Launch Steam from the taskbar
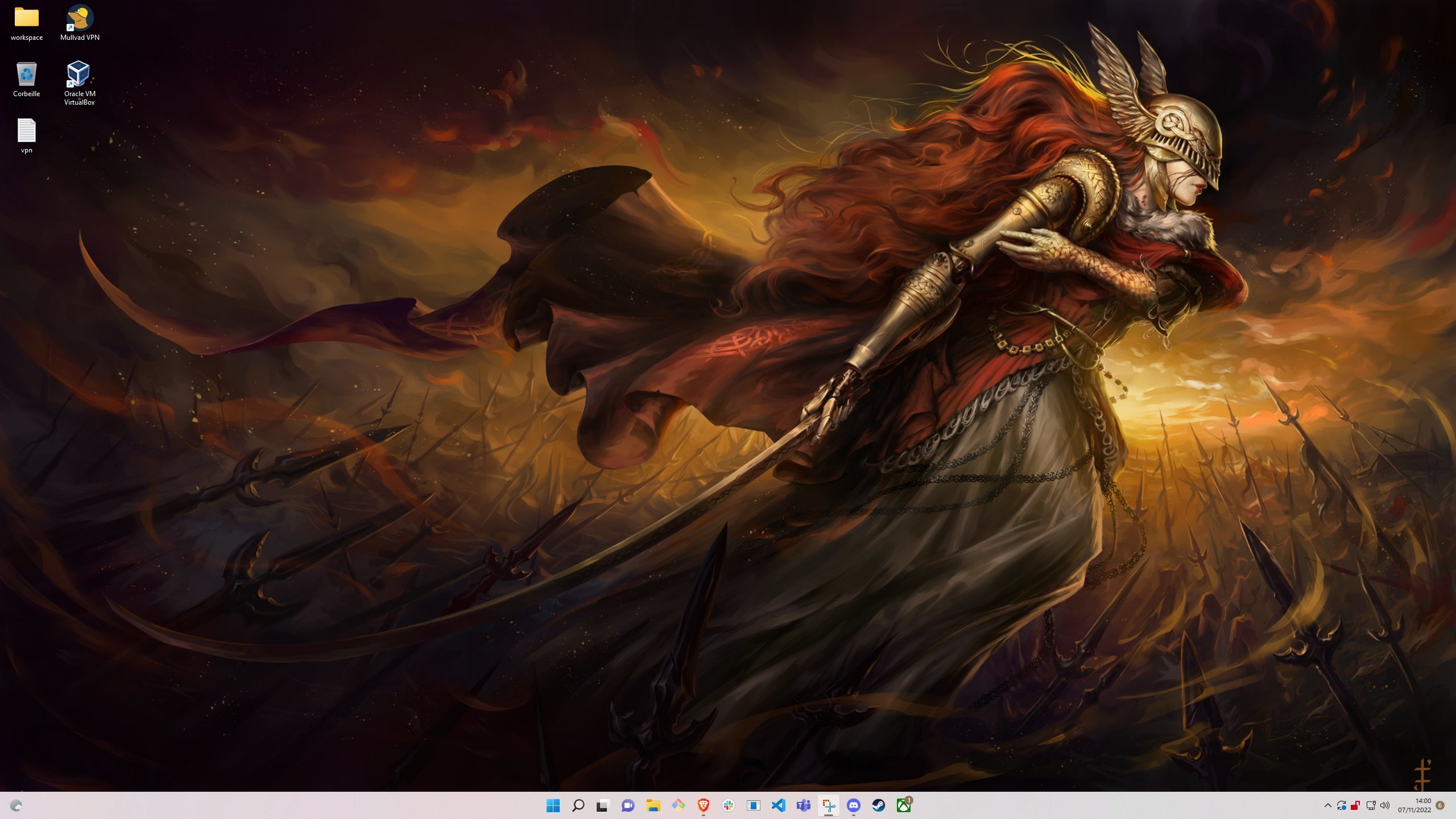 [x=878, y=805]
